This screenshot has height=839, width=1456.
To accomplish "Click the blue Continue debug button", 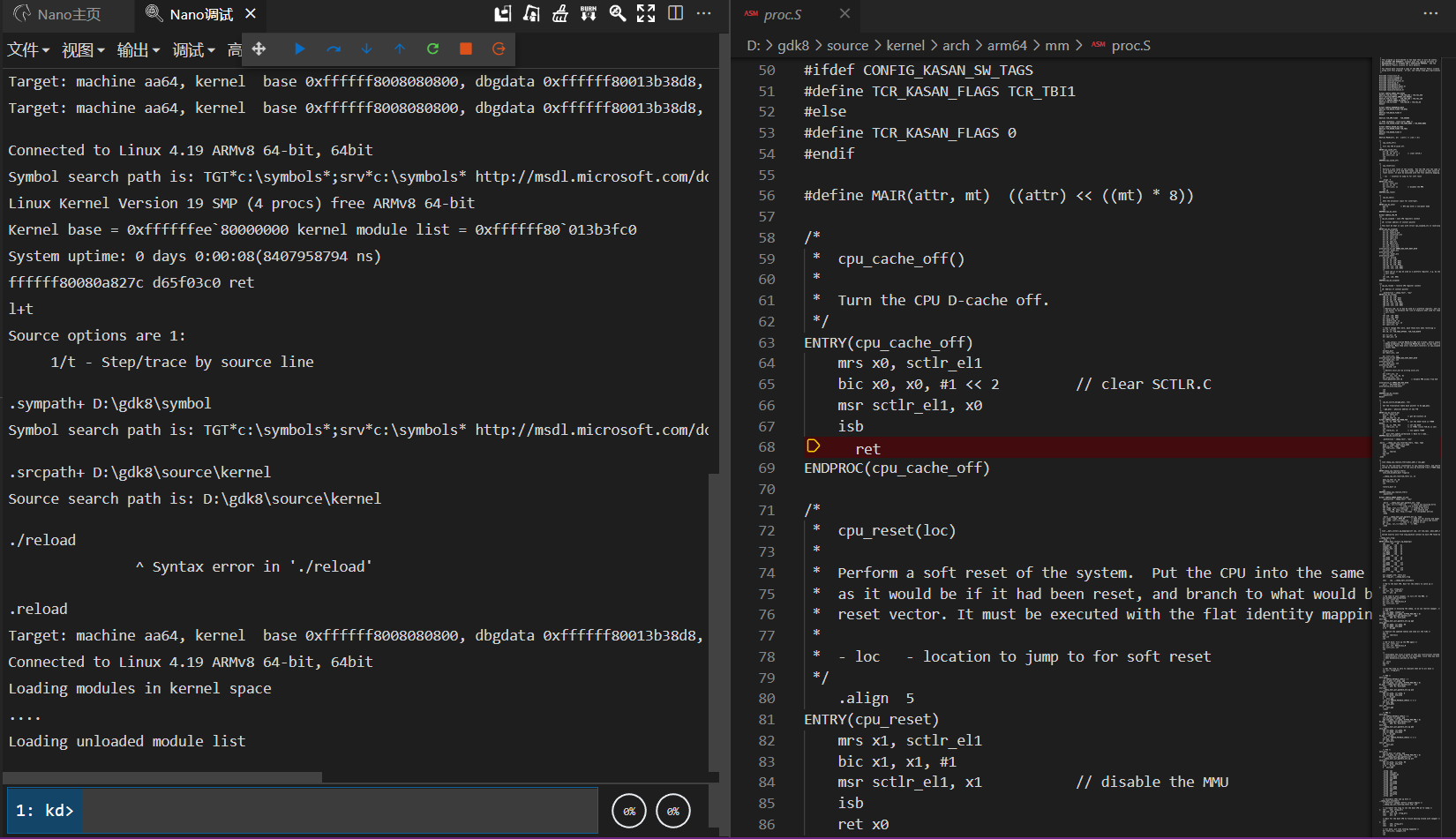I will (300, 49).
